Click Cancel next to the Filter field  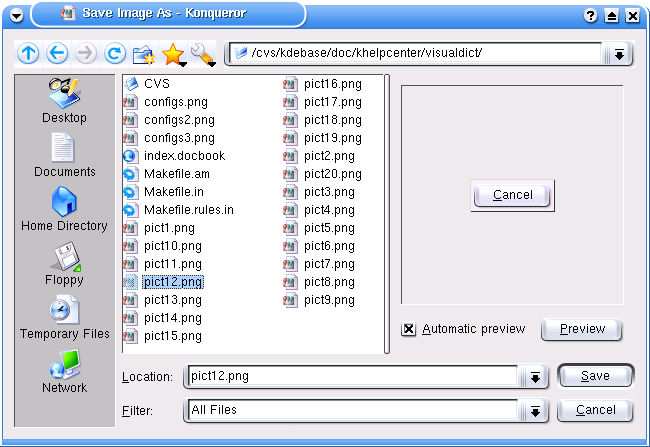click(x=595, y=410)
